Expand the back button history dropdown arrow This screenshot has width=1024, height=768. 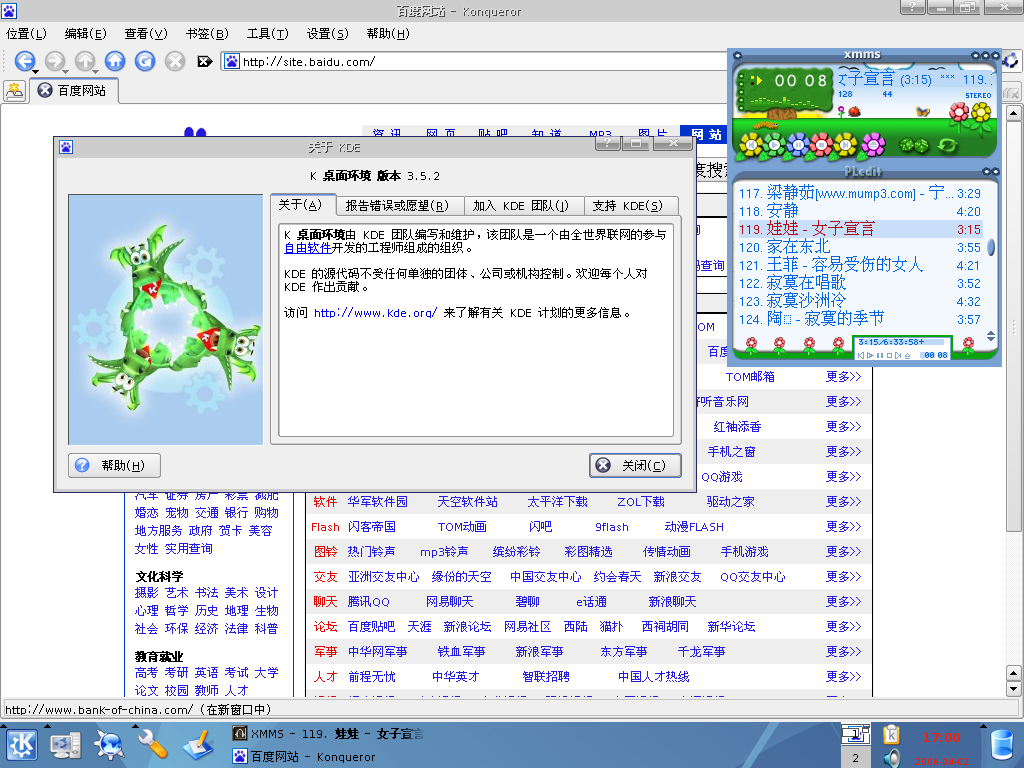pyautogui.click(x=35, y=71)
